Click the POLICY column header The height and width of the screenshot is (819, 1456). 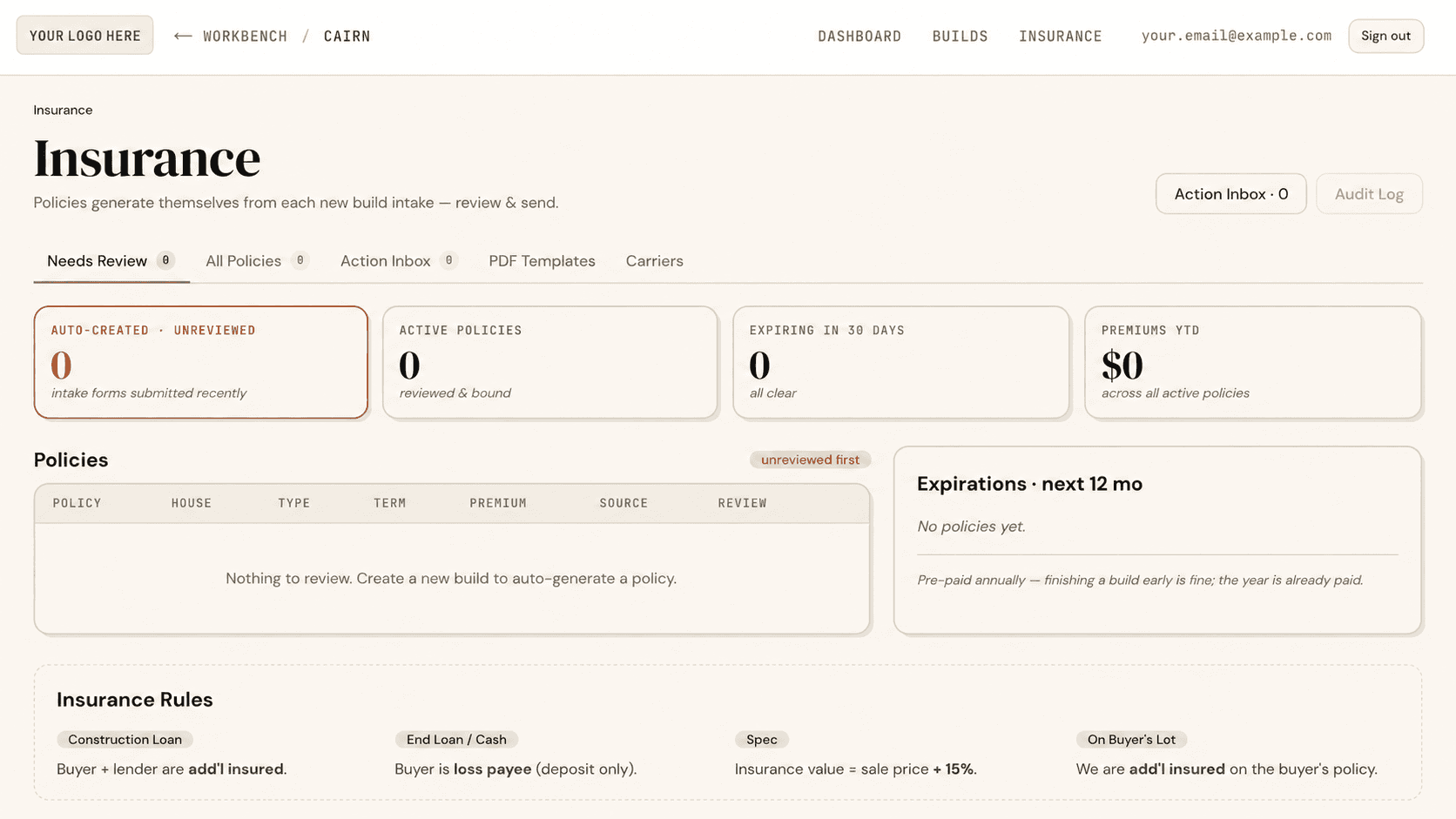coord(77,503)
